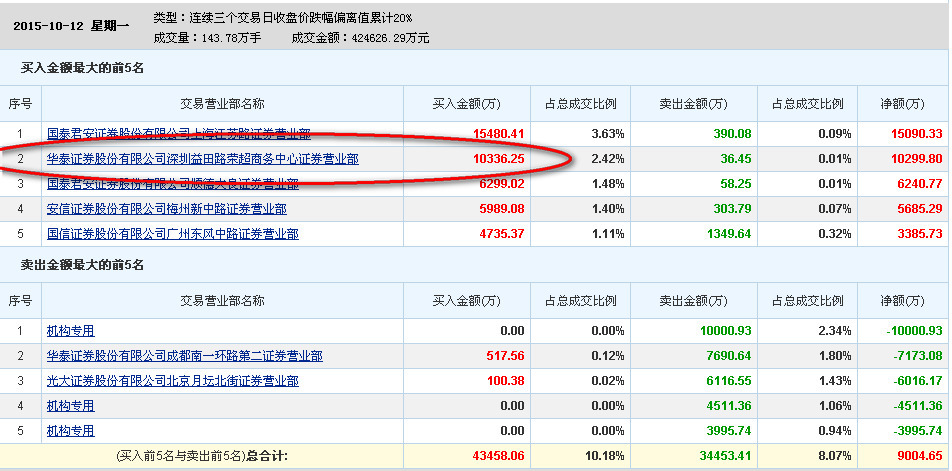Image resolution: width=952 pixels, height=471 pixels.
Task: Select buy amount 6299.02
Action: [x=502, y=184]
